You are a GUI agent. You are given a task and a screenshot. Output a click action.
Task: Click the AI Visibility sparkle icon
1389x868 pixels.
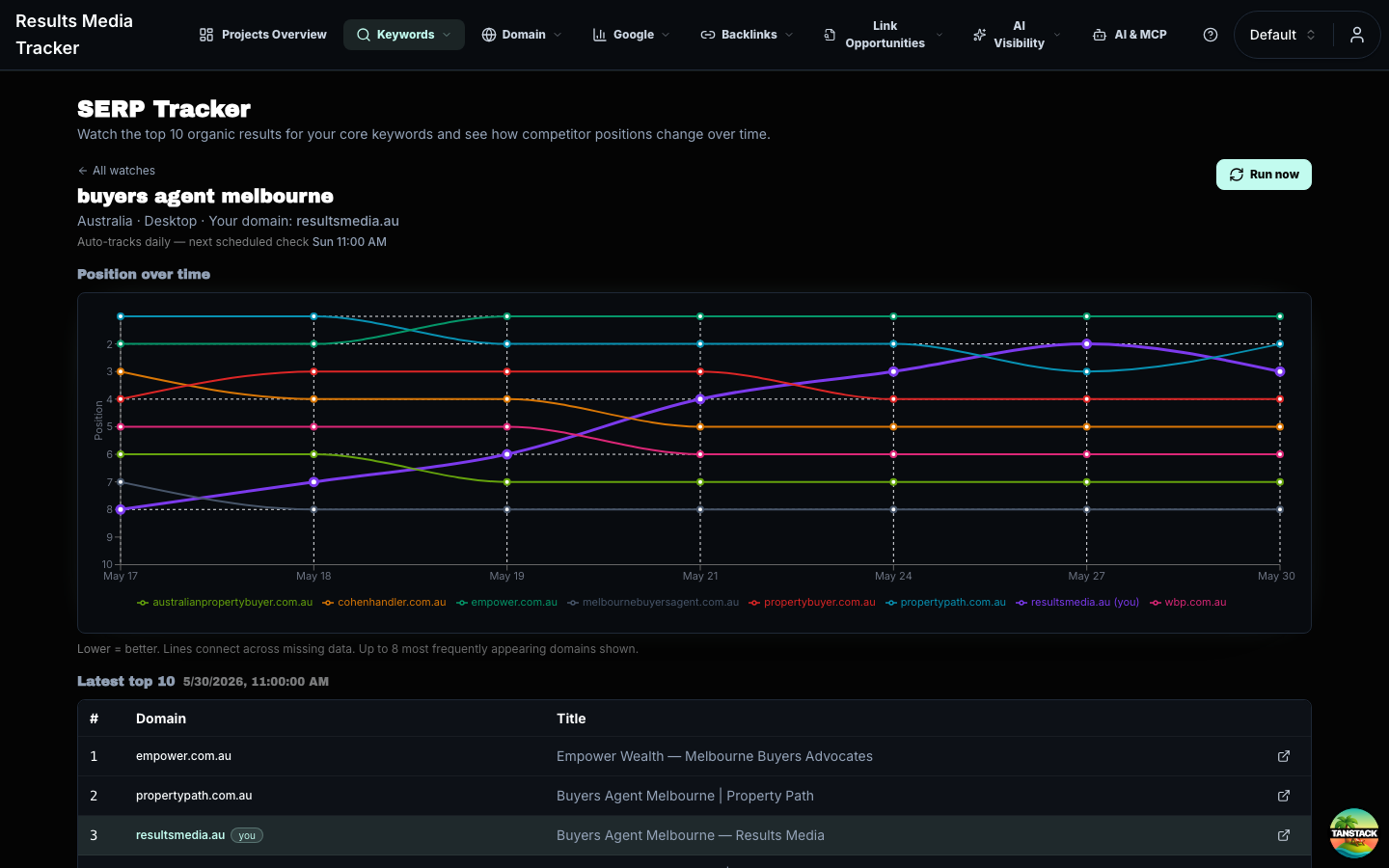tap(979, 35)
